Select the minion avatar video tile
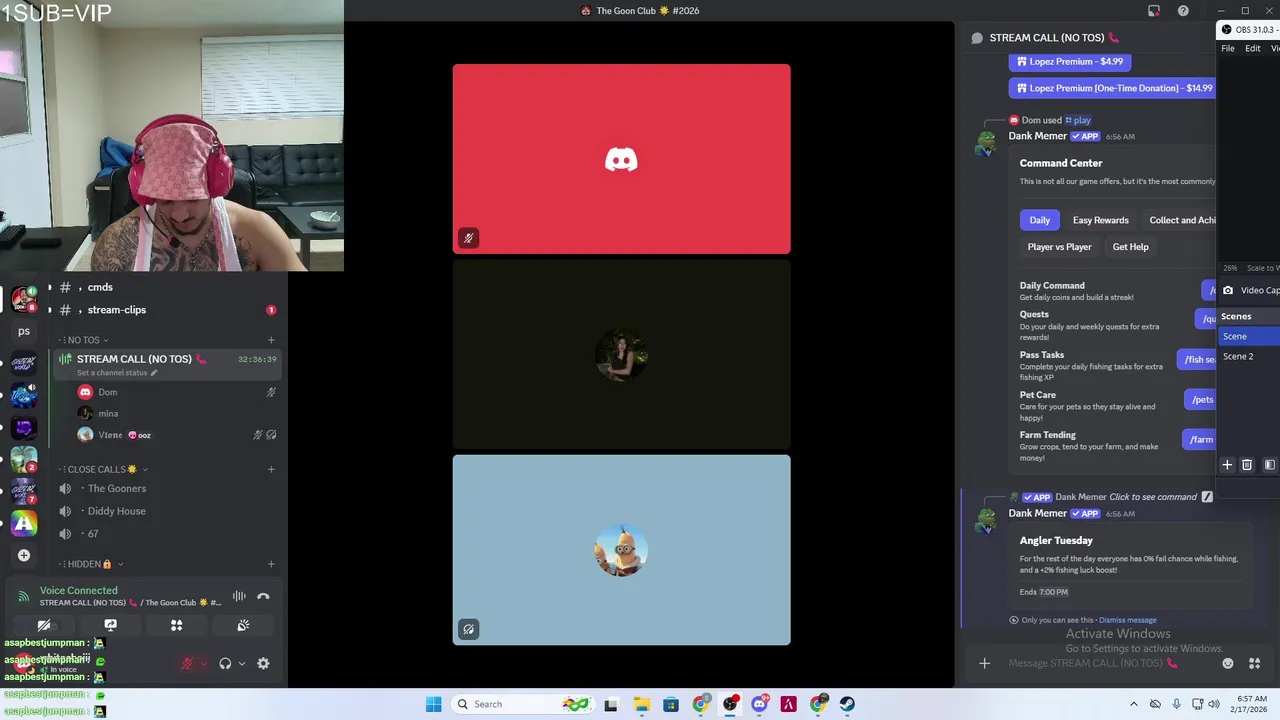Image resolution: width=1280 pixels, height=720 pixels. click(621, 550)
